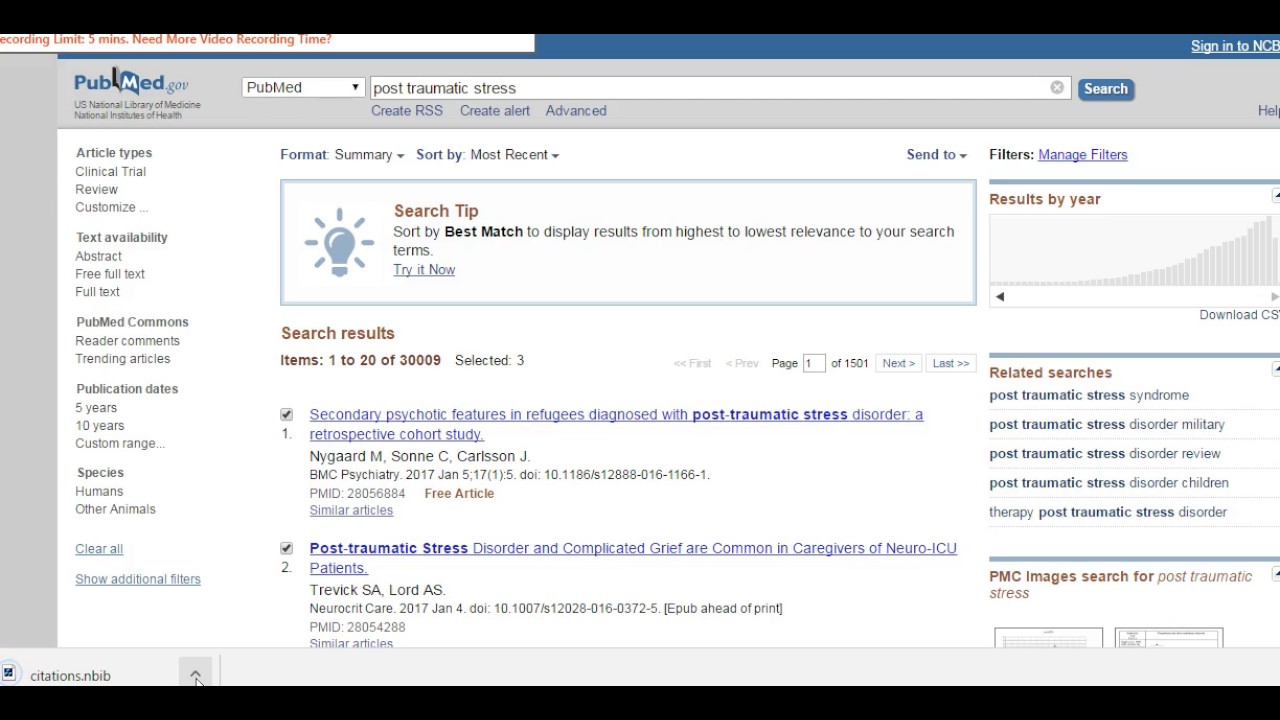The height and width of the screenshot is (720, 1280).
Task: Filter by Clinical Trial article type
Action: click(111, 172)
